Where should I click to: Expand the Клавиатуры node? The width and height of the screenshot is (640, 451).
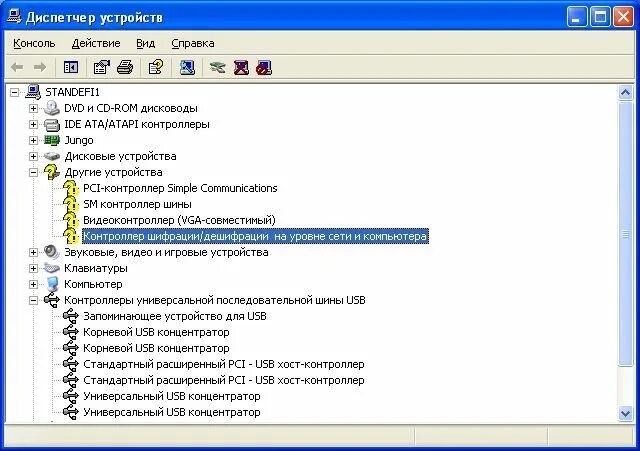click(x=33, y=268)
